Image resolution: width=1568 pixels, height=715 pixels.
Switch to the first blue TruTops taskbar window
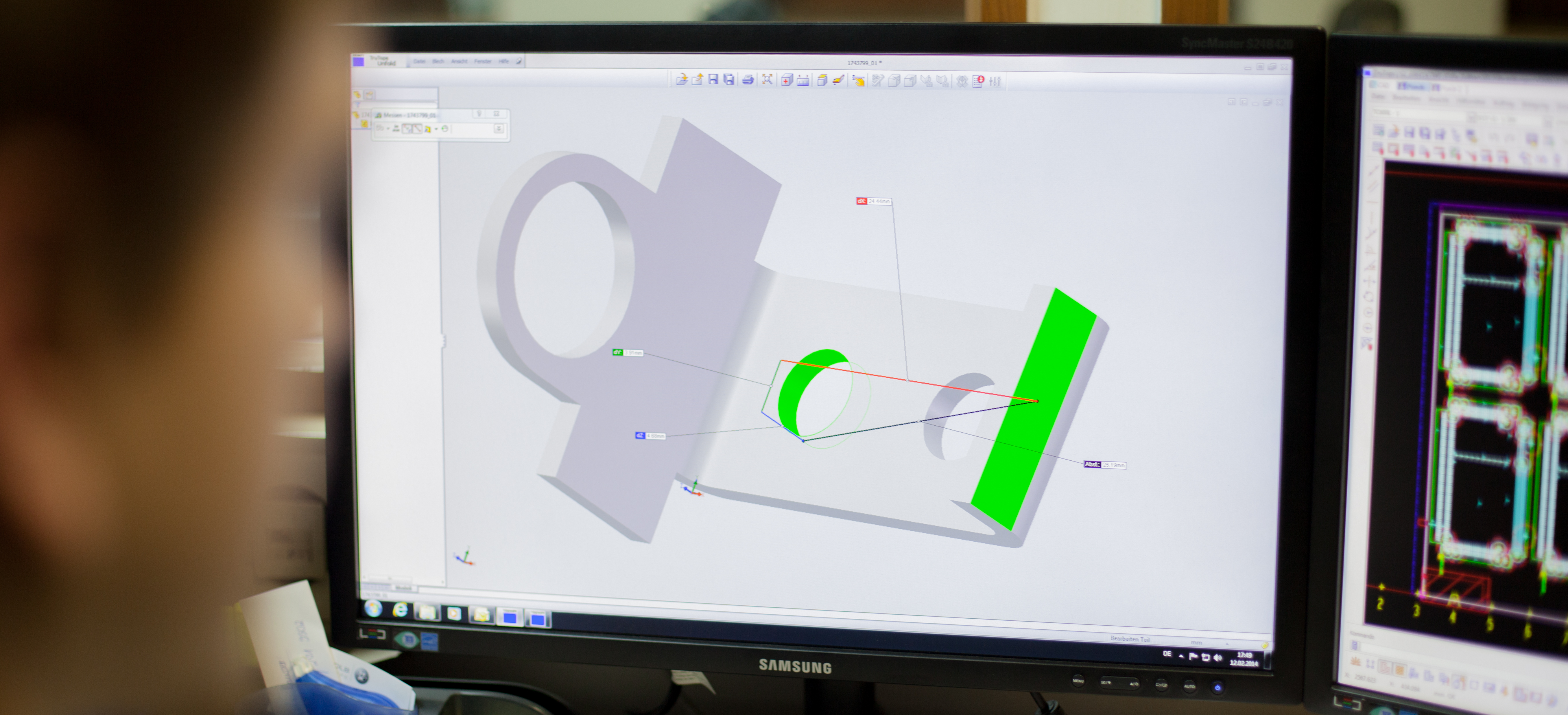pyautogui.click(x=510, y=617)
